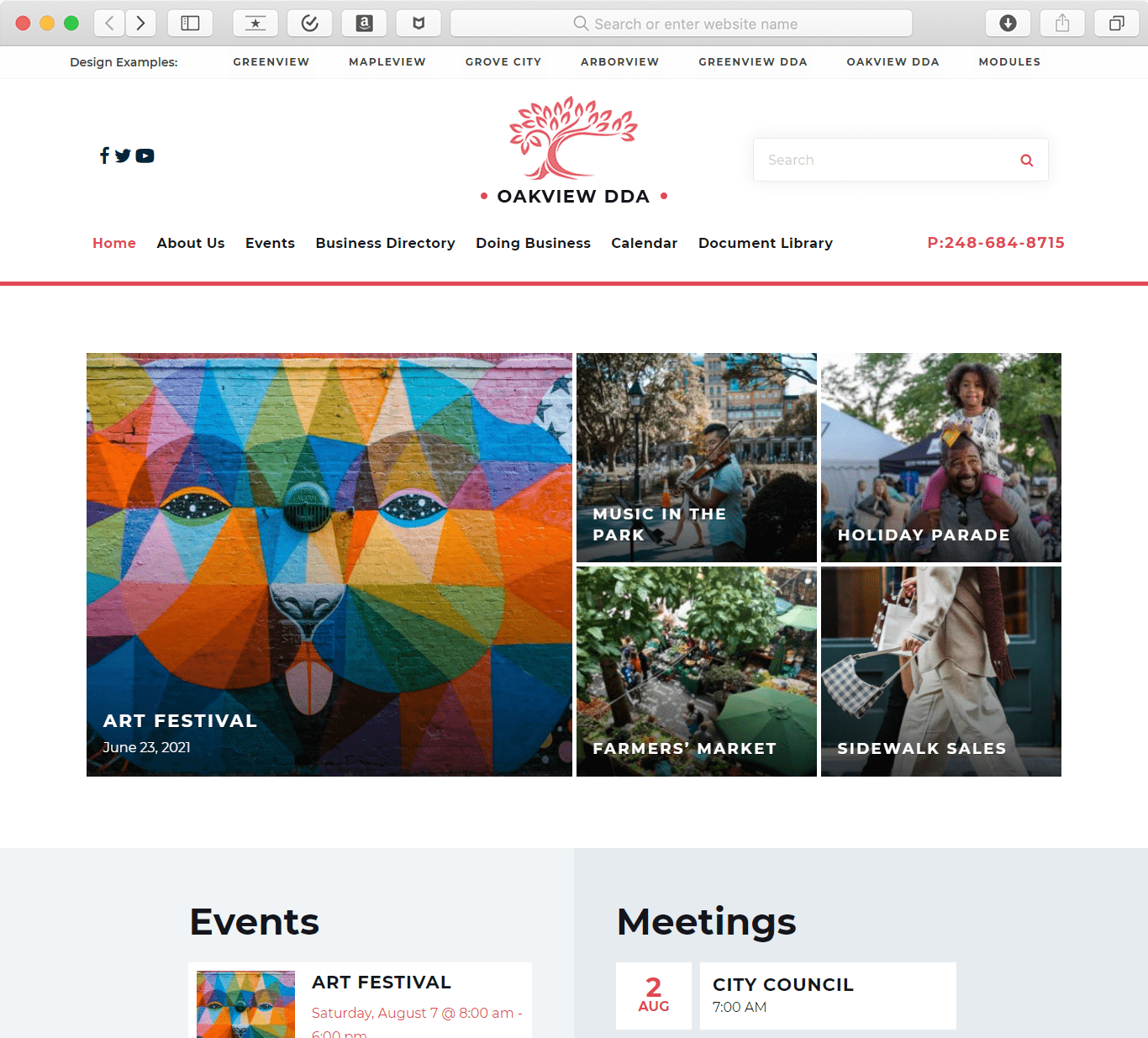Click the phone number 248-684-8715
The height and width of the screenshot is (1038, 1148).
996,243
